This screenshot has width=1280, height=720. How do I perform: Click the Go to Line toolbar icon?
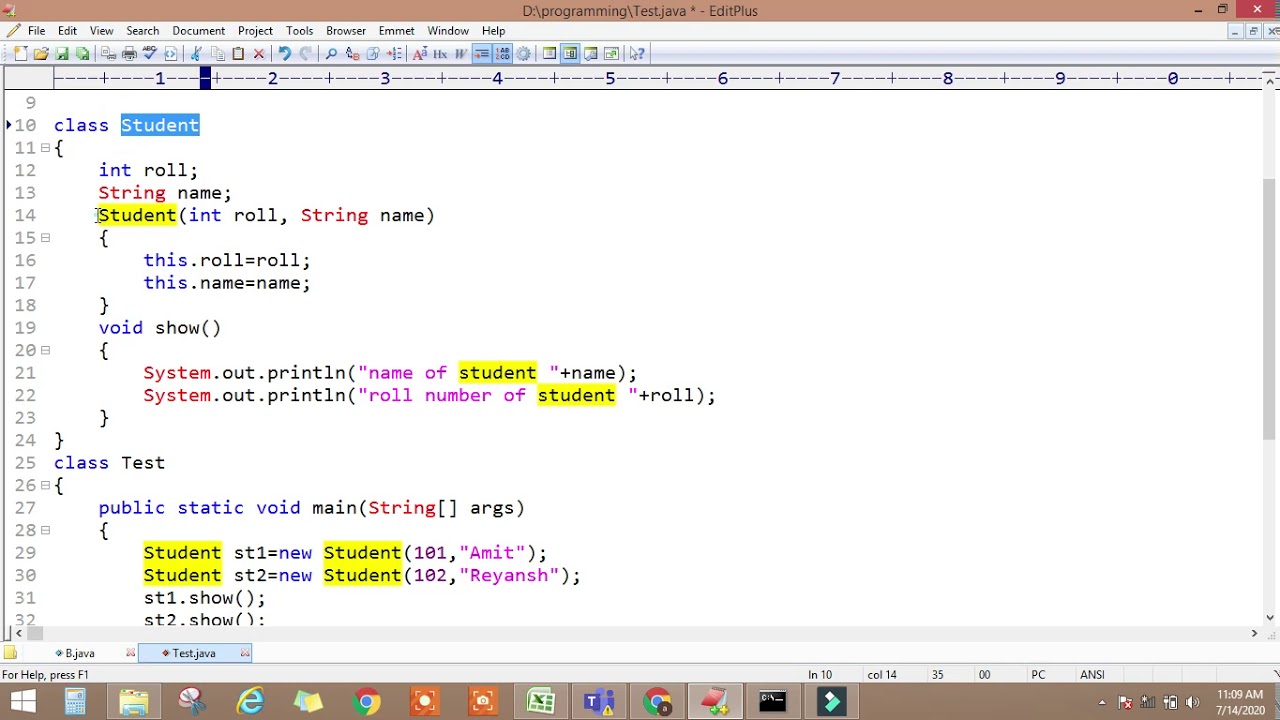(x=394, y=53)
